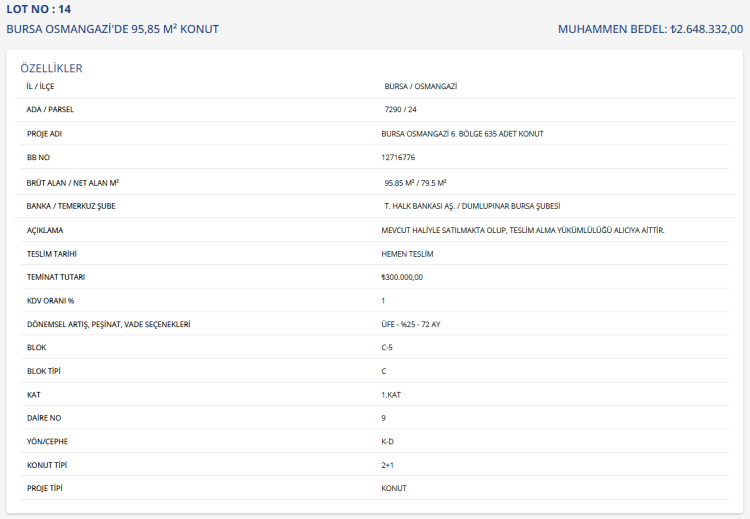The width and height of the screenshot is (750, 519).
Task: Click the DAİRE NO row label
Action: click(x=44, y=418)
